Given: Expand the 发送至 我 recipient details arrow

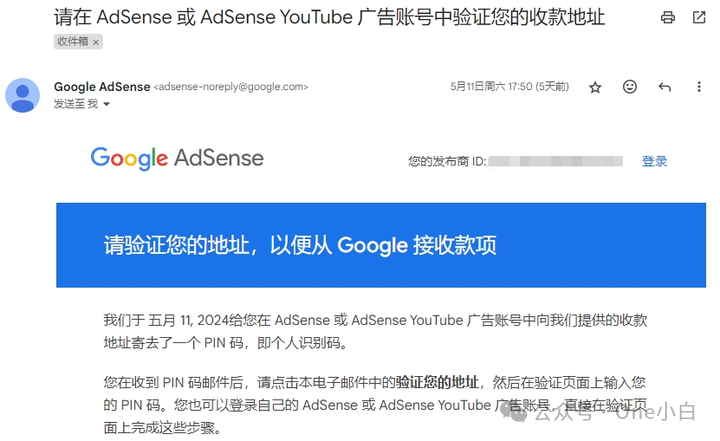Looking at the screenshot, I should (x=107, y=104).
